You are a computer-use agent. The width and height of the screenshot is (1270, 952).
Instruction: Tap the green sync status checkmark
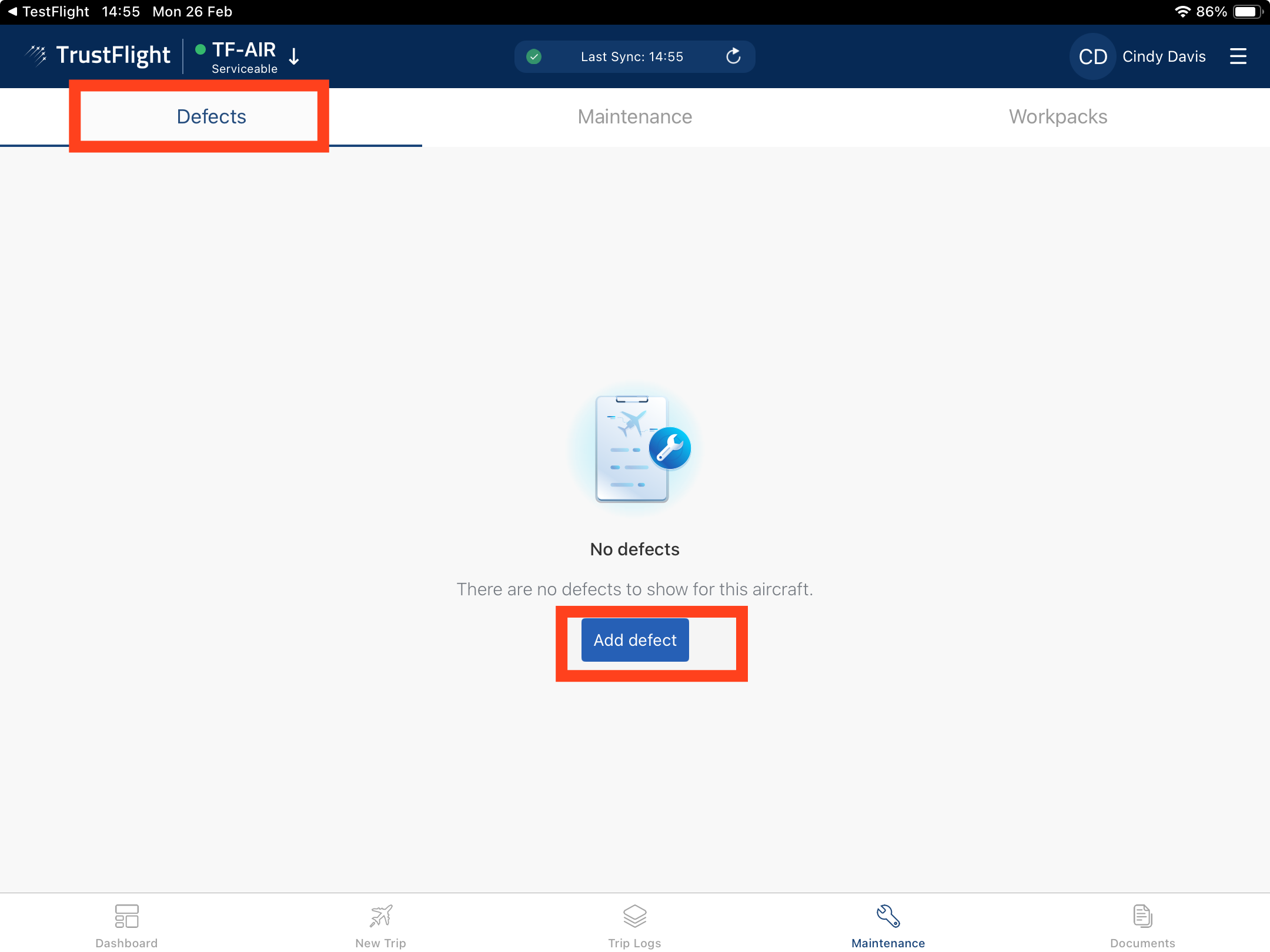click(534, 56)
